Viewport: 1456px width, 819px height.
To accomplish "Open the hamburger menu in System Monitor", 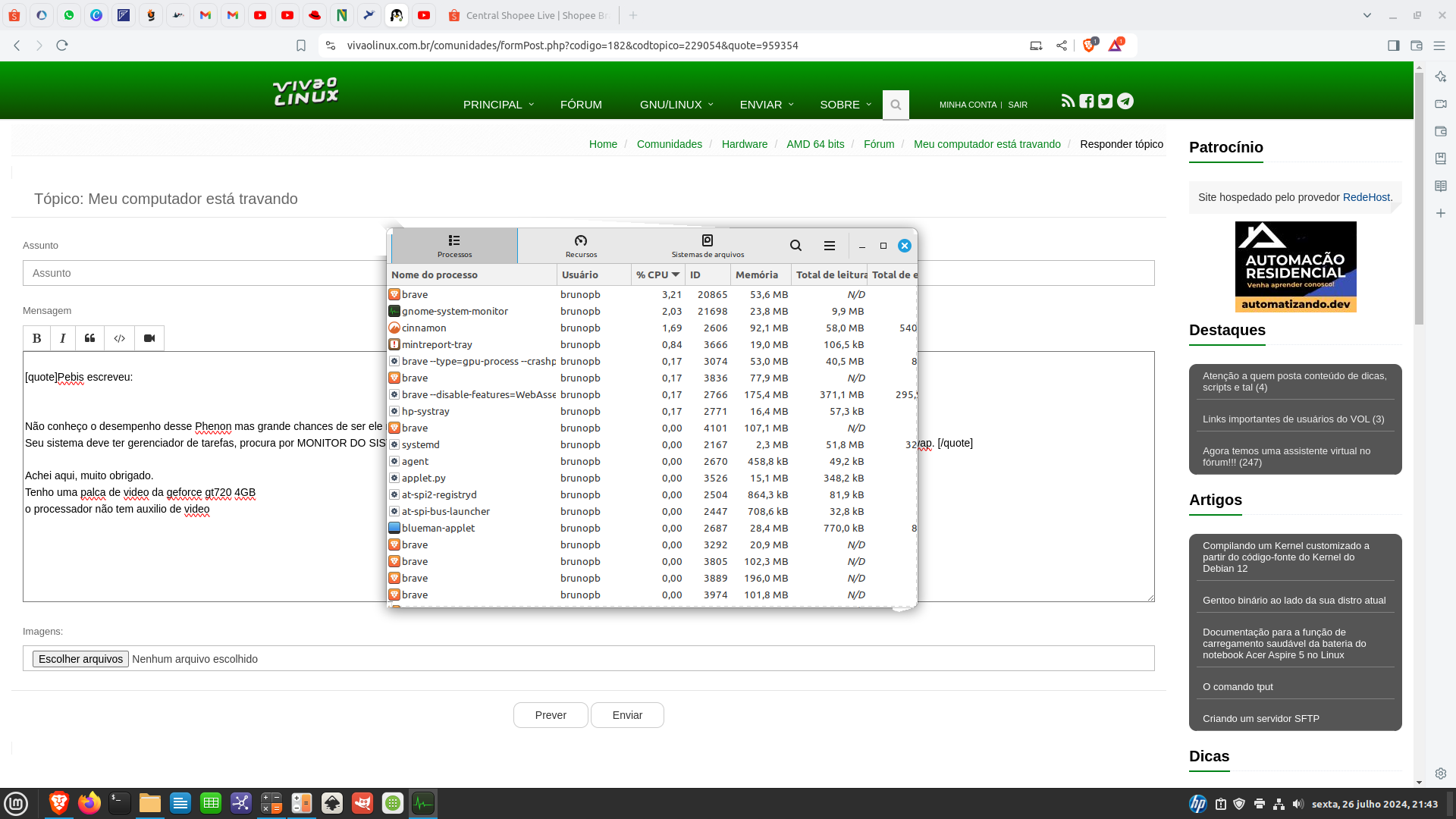I will 830,246.
